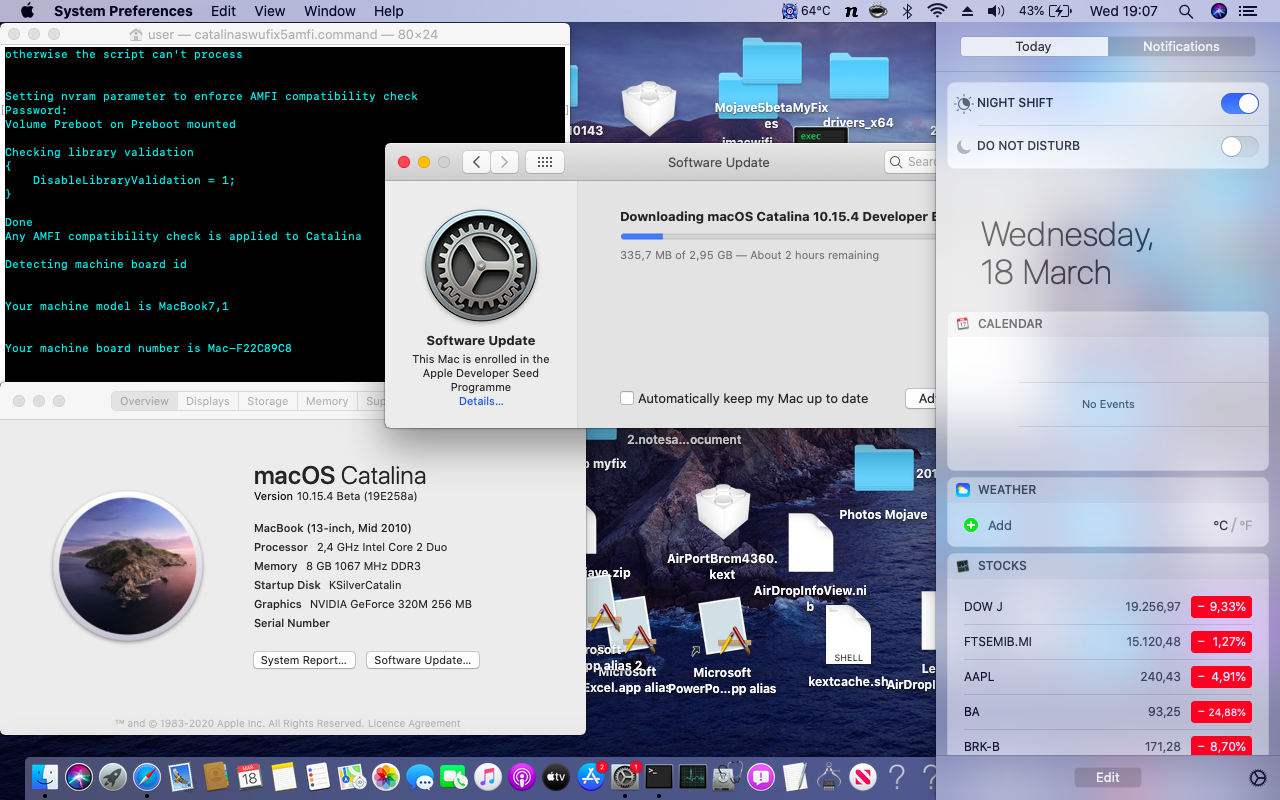Click the Wi-Fi status icon
Image resolution: width=1280 pixels, height=800 pixels.
click(x=937, y=11)
